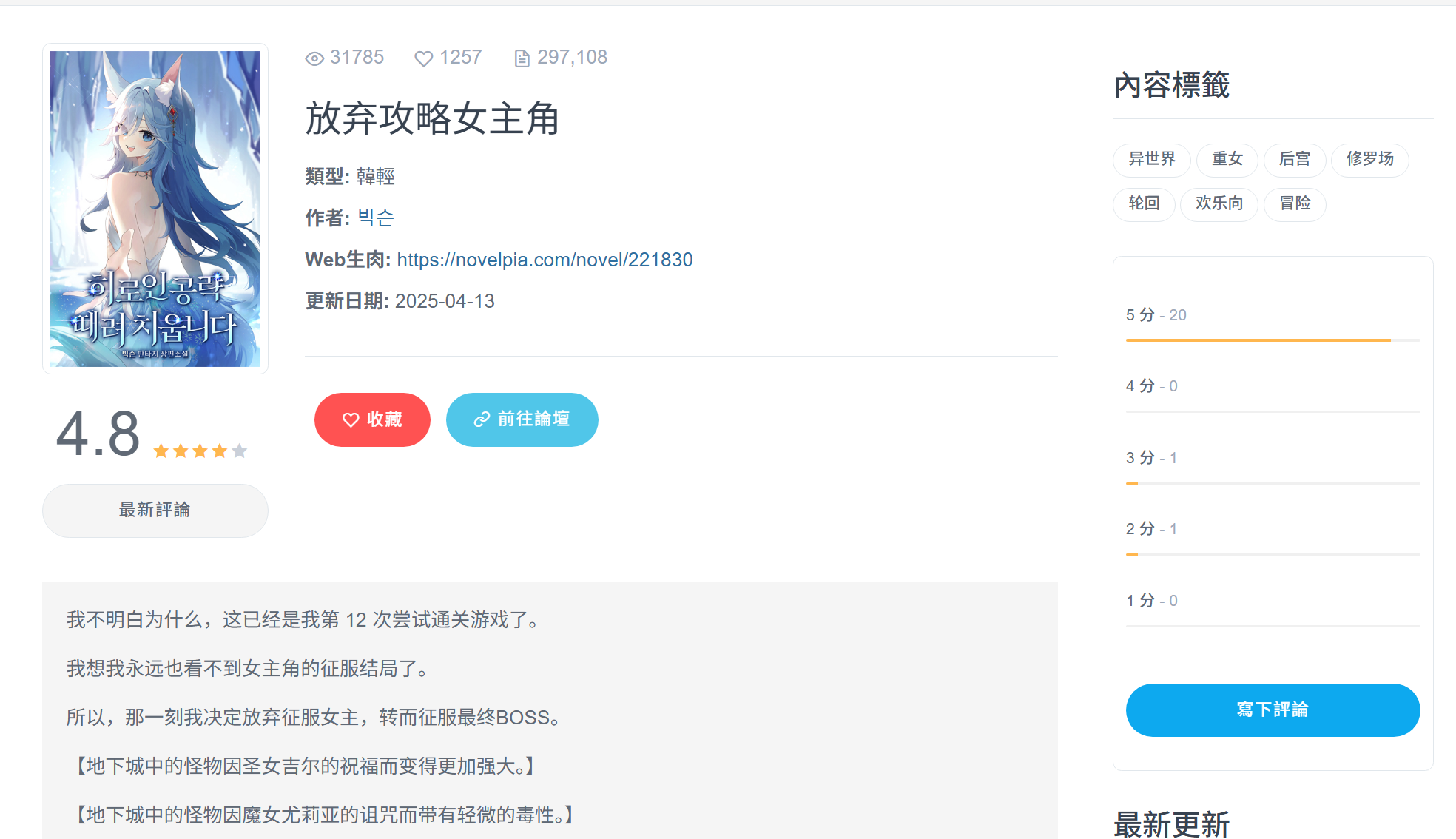Select the 欢乐向 tag
The image size is (1456, 839).
[1219, 203]
